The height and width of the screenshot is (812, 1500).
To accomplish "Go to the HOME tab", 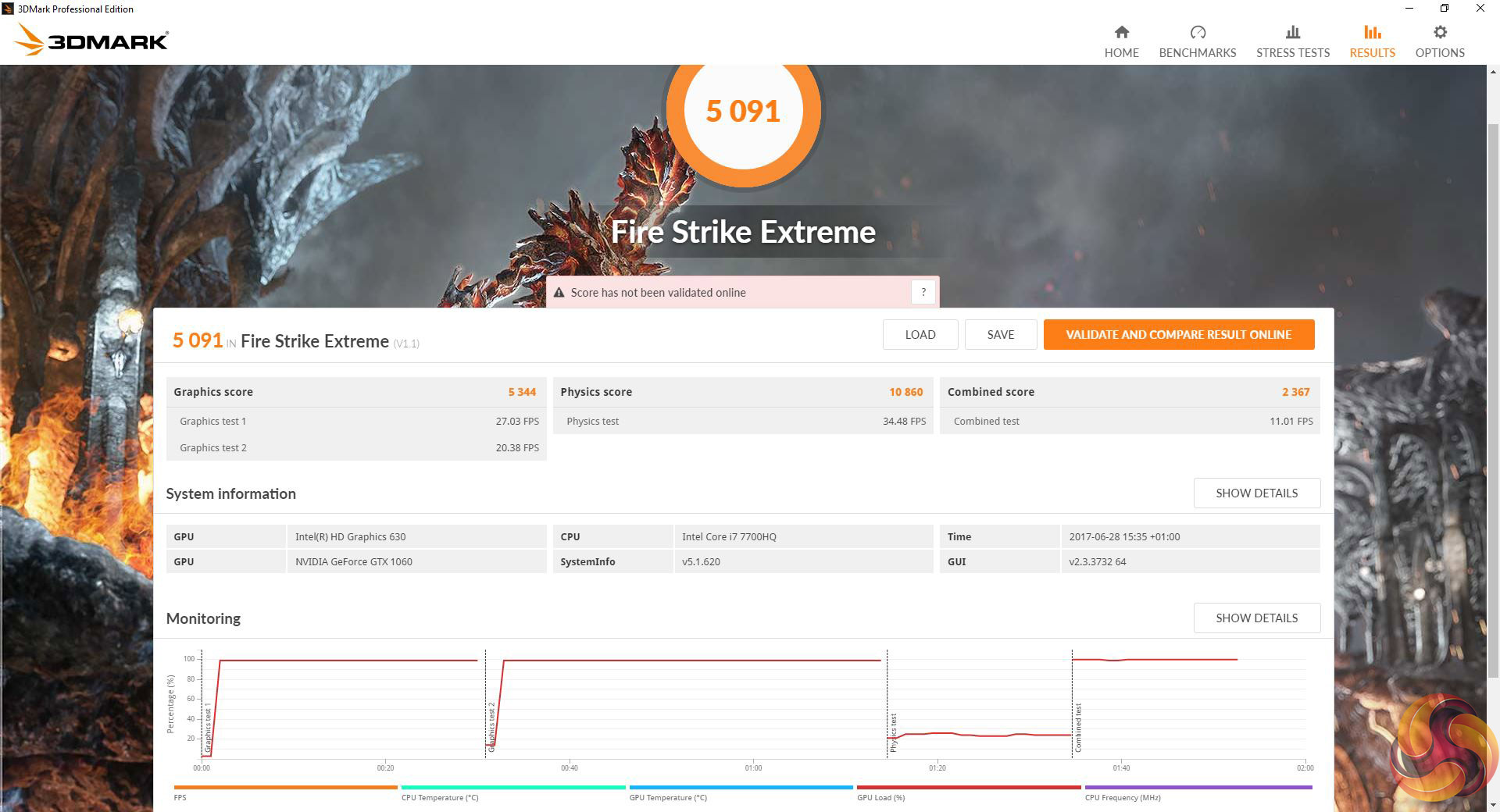I will pos(1121,42).
